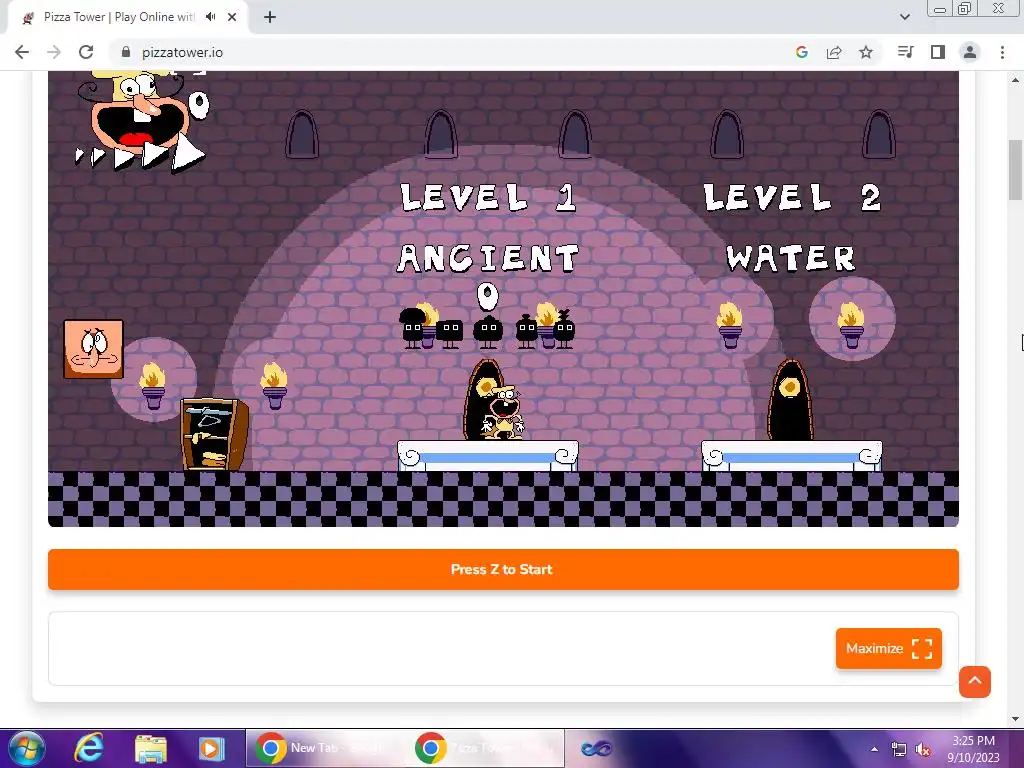Maximize the game to fullscreen
This screenshot has width=1024, height=768.
tap(889, 648)
